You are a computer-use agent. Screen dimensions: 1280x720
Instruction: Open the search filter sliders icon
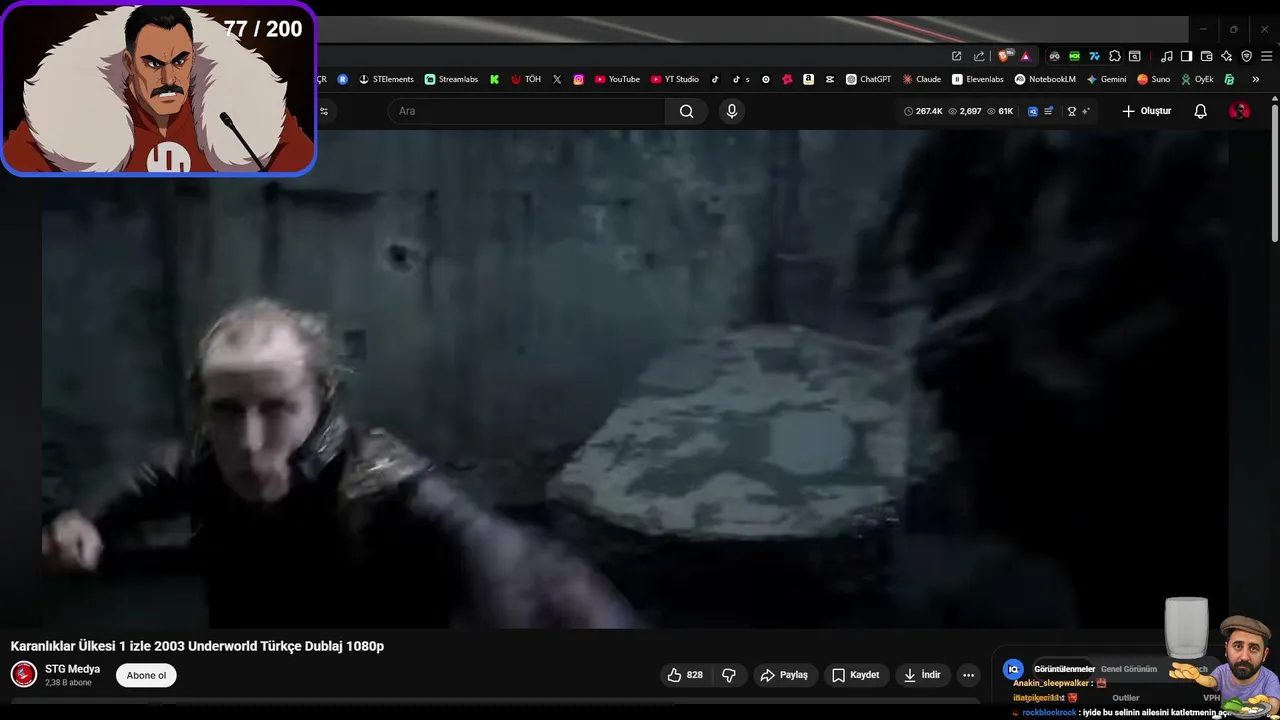point(323,111)
